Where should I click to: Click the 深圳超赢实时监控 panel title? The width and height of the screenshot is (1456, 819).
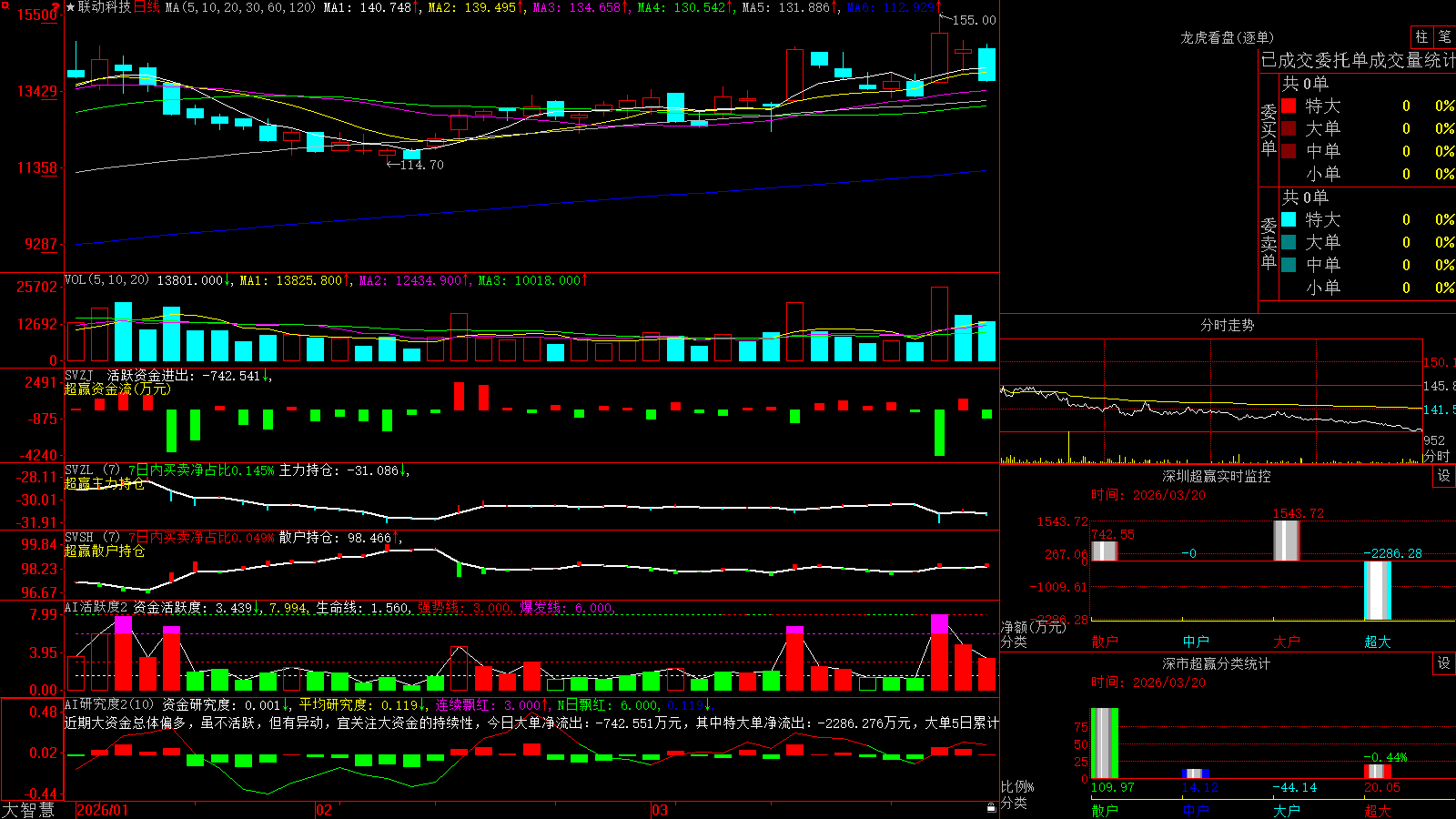1217,476
